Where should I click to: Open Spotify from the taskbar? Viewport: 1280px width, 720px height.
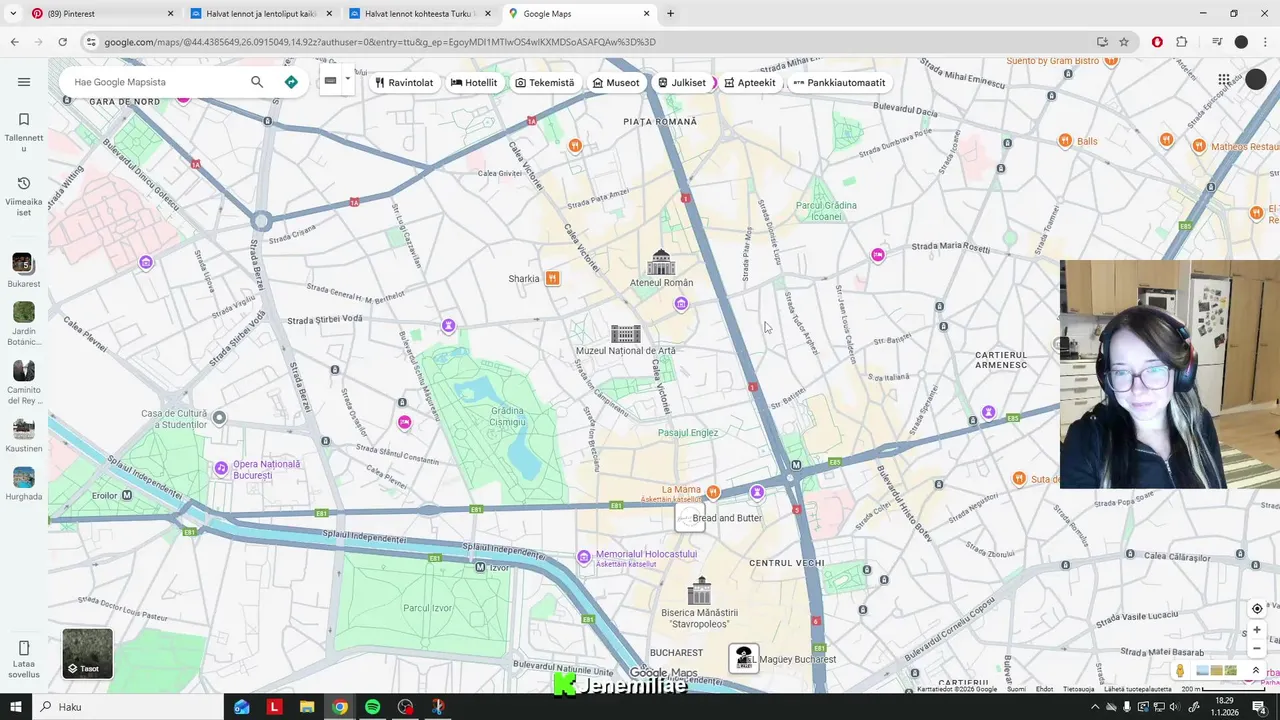(x=372, y=707)
